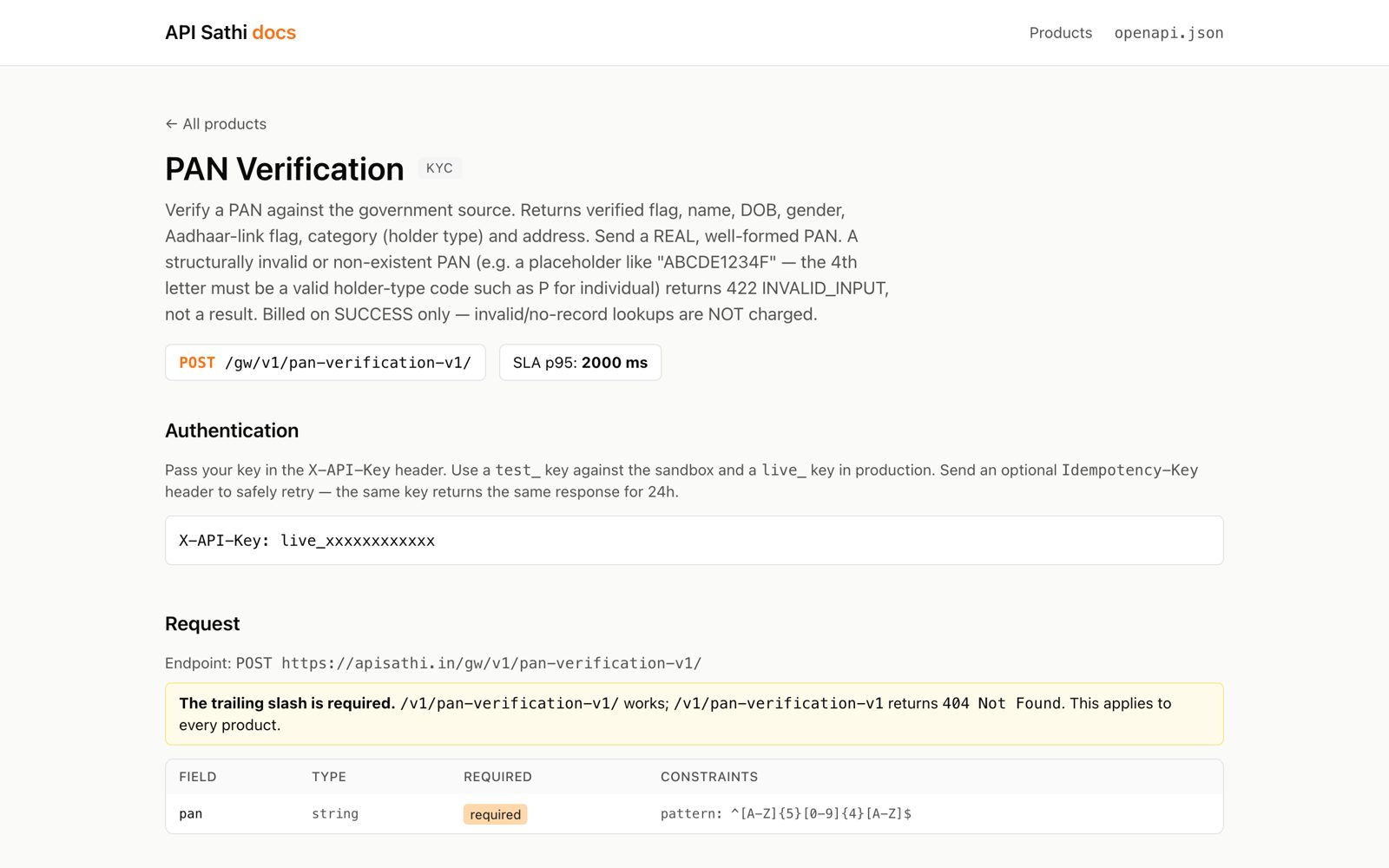The width and height of the screenshot is (1389, 868).
Task: Click the REQUIRED column header
Action: 497,777
